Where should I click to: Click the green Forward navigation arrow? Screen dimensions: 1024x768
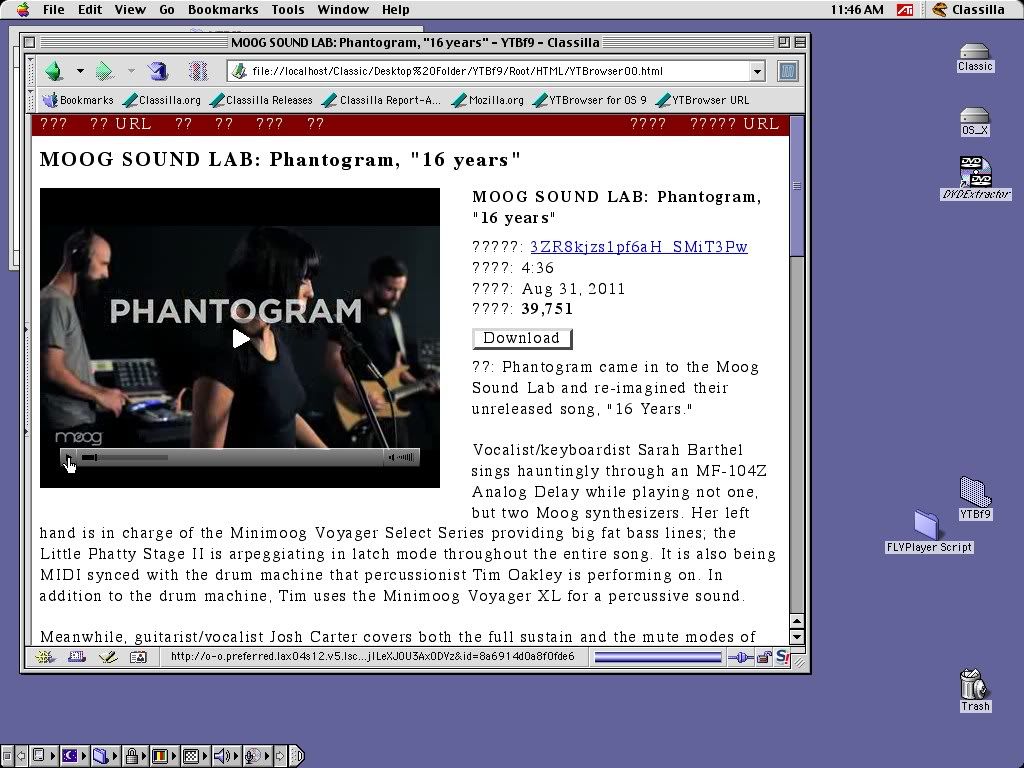tap(104, 71)
